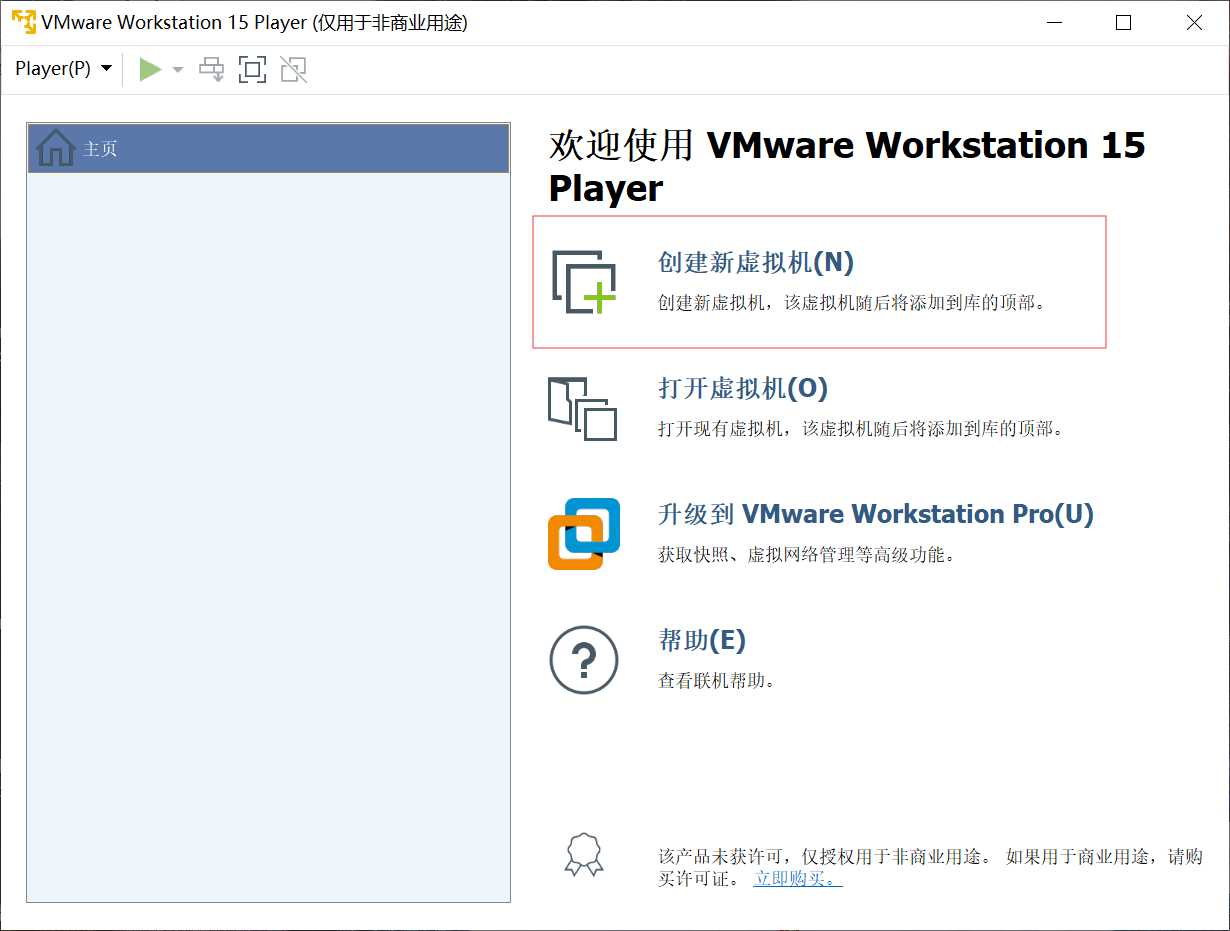Click description text 查看联机帮助
The height and width of the screenshot is (931, 1230).
click(717, 681)
